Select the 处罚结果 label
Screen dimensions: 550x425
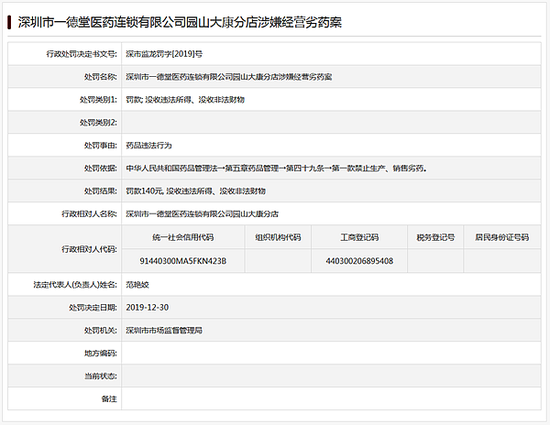pos(101,191)
